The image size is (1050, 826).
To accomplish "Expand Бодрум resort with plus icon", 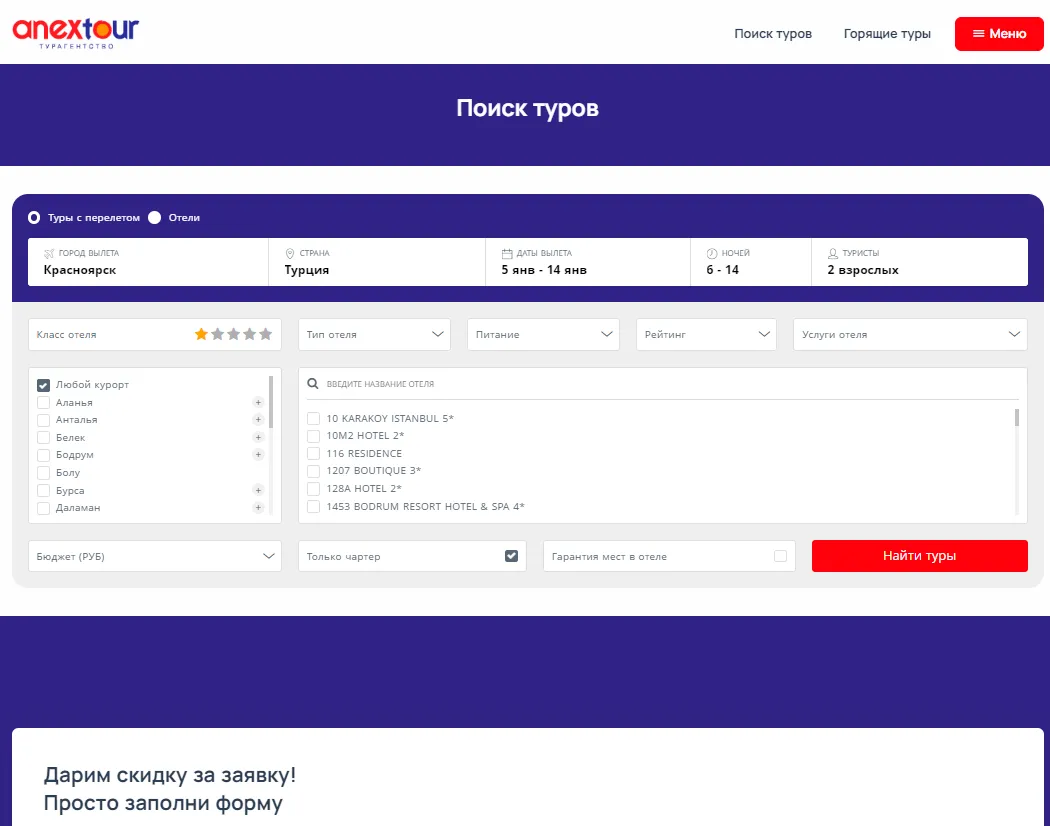I will 258,455.
